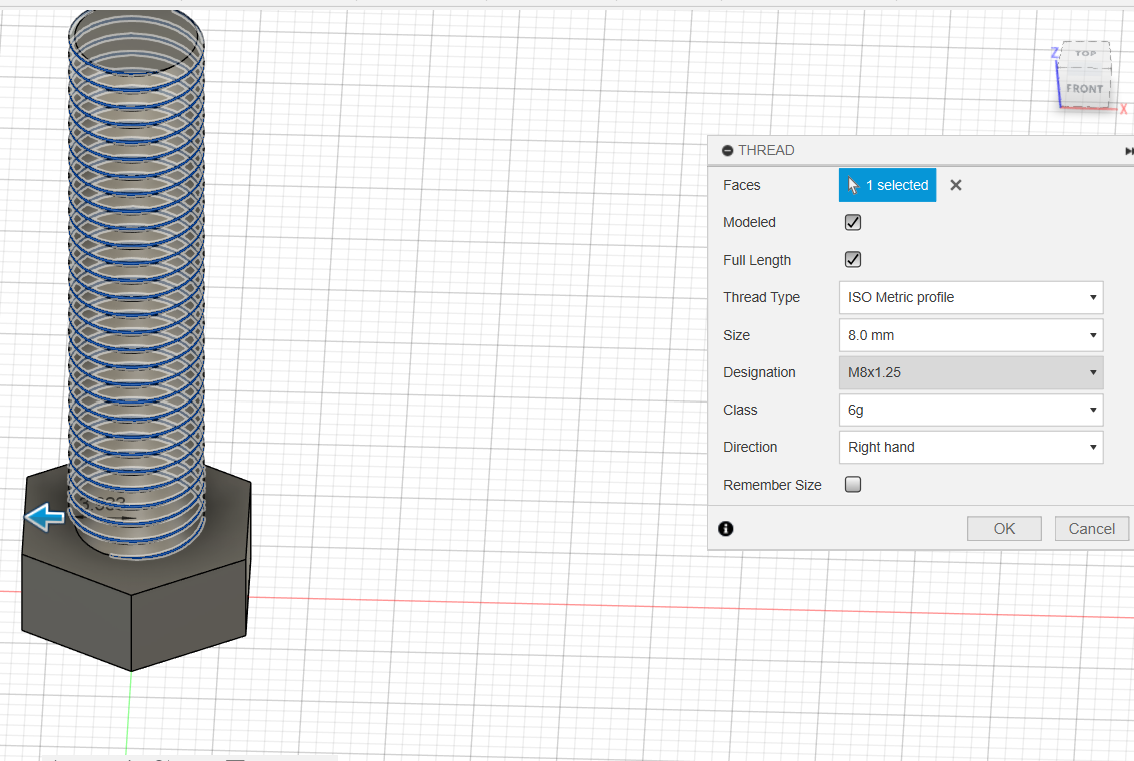Click the 'Full Length' label text

coord(756,260)
